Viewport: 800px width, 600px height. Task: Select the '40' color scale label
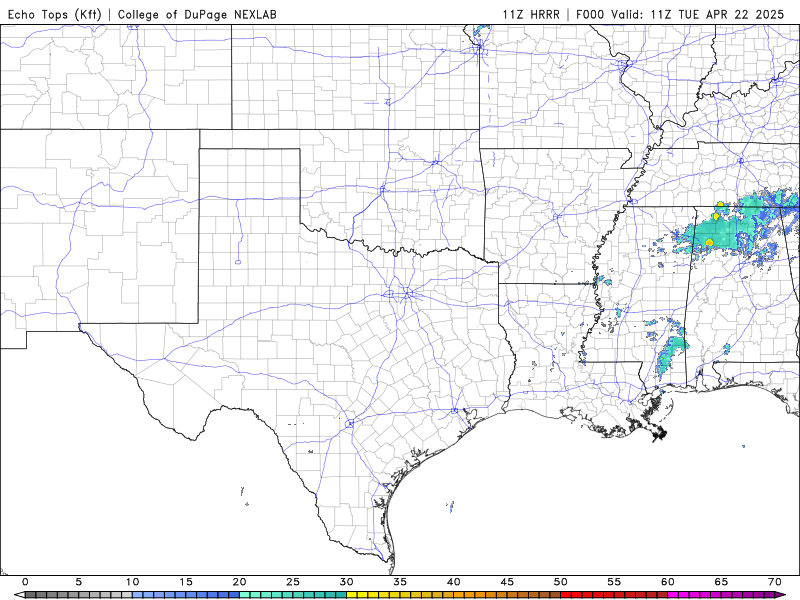point(454,582)
